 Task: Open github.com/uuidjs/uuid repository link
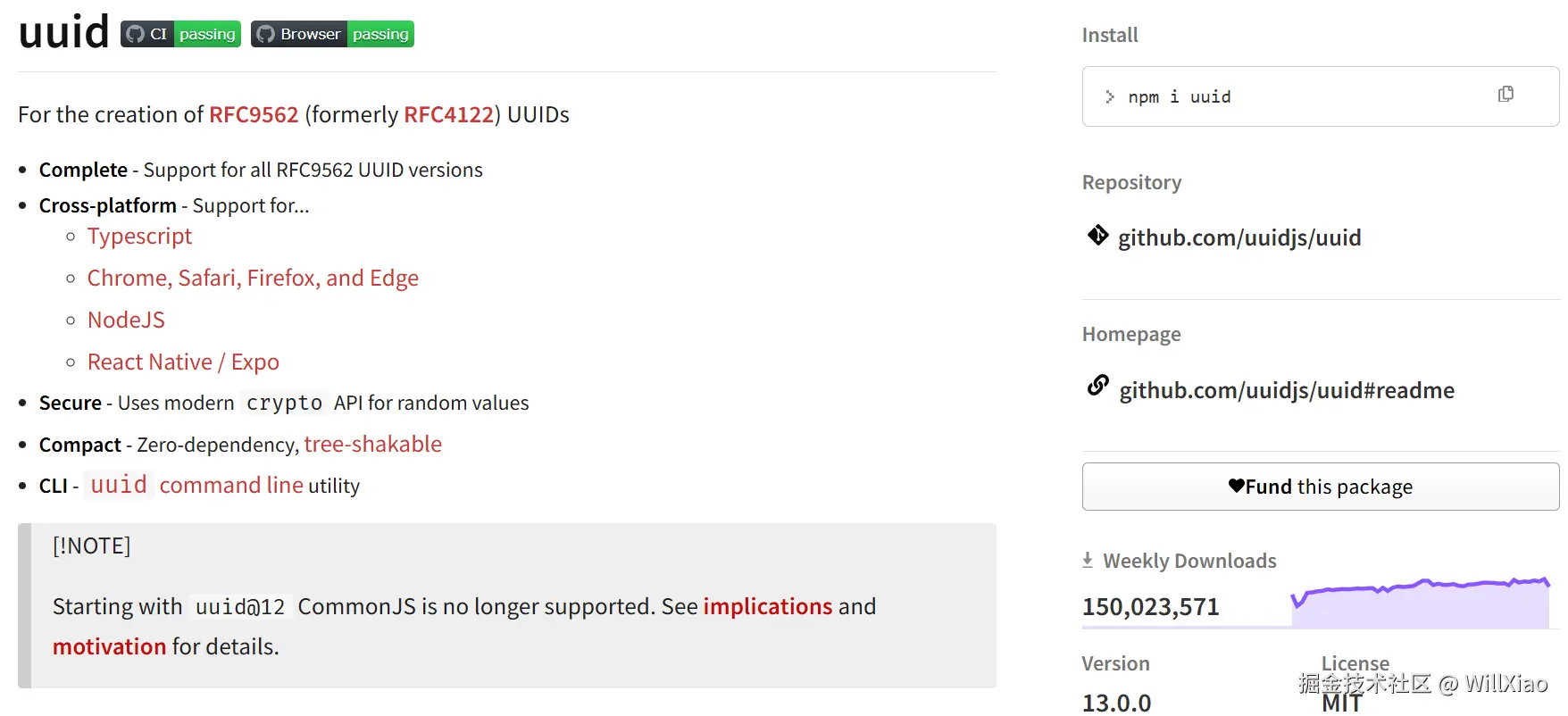point(1239,238)
